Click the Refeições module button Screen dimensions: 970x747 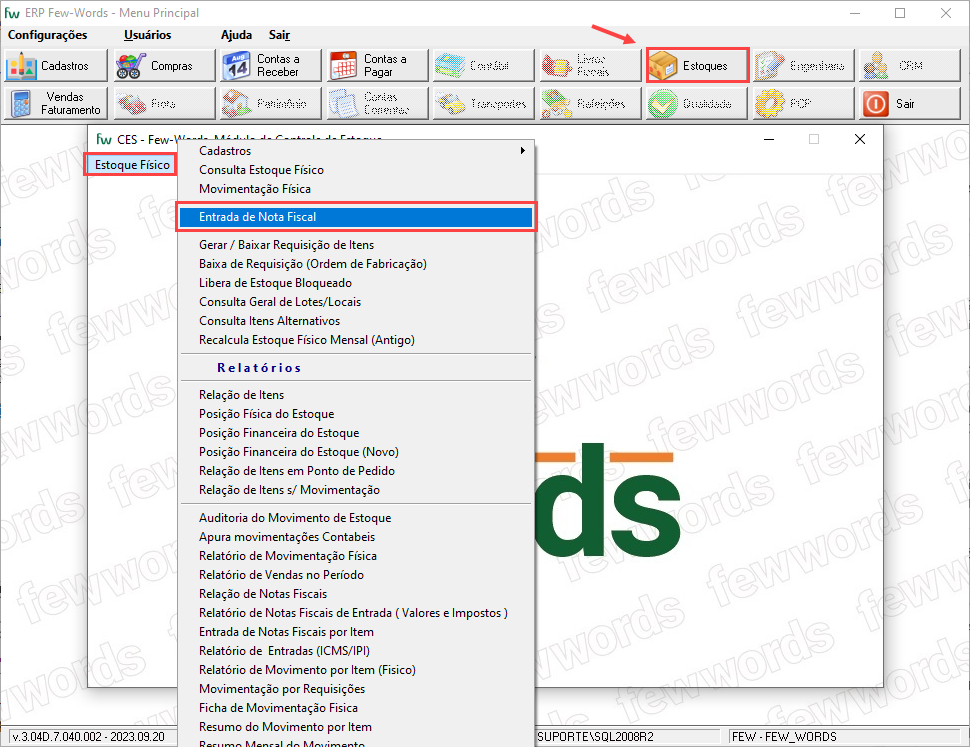pos(591,103)
